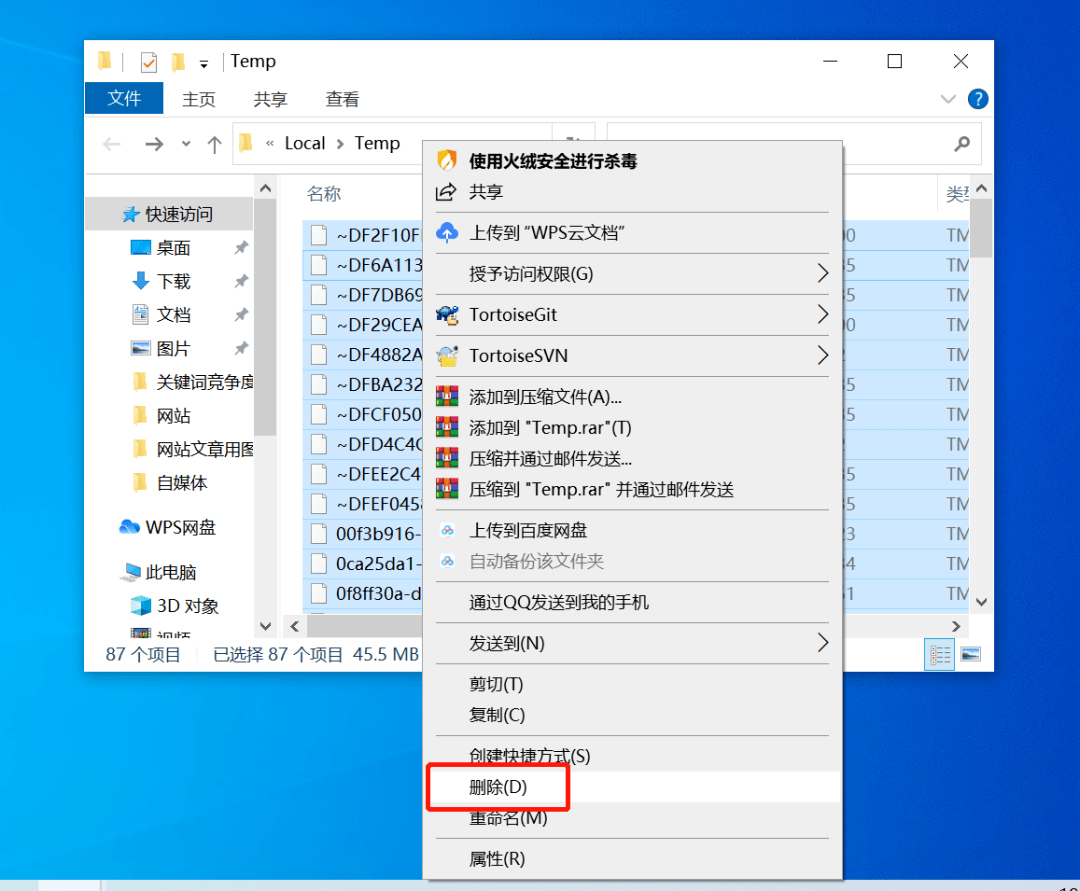Image resolution: width=1080 pixels, height=891 pixels.
Task: Click the 名称 column header
Action: point(324,194)
